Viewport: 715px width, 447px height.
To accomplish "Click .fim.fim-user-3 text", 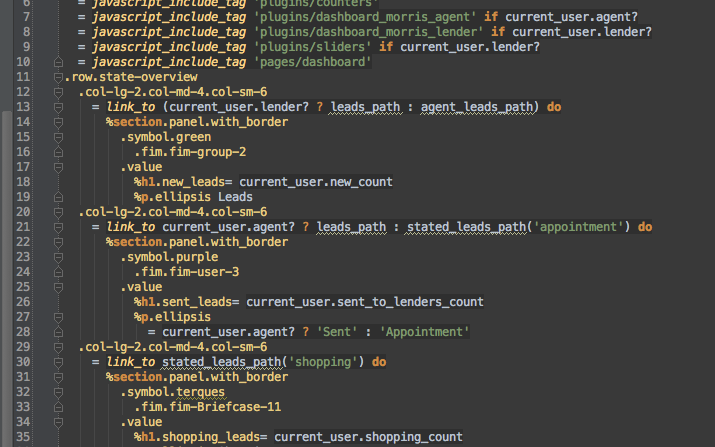I will pos(187,272).
